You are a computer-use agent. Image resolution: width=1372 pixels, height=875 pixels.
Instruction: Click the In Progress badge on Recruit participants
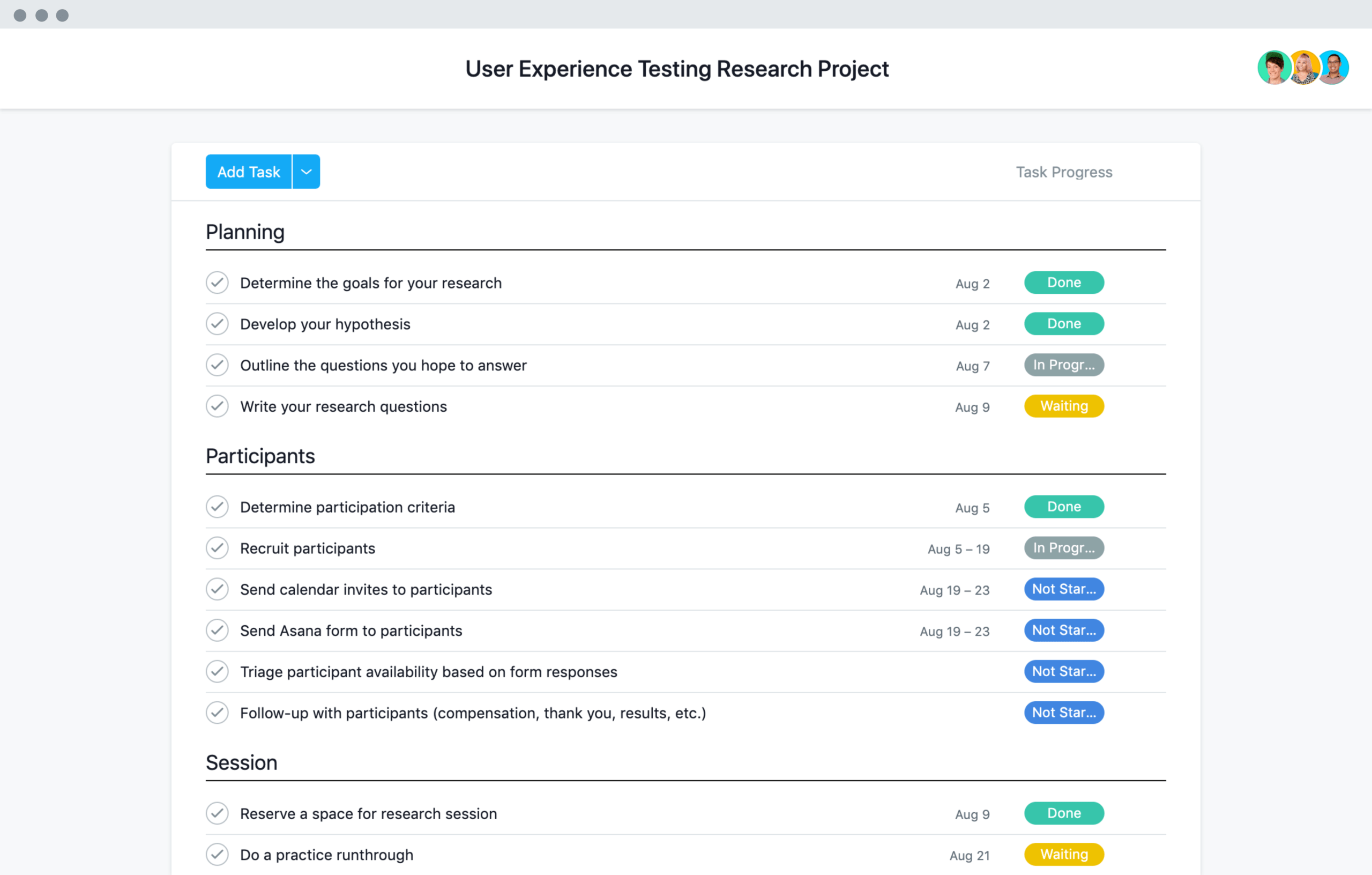click(x=1064, y=547)
